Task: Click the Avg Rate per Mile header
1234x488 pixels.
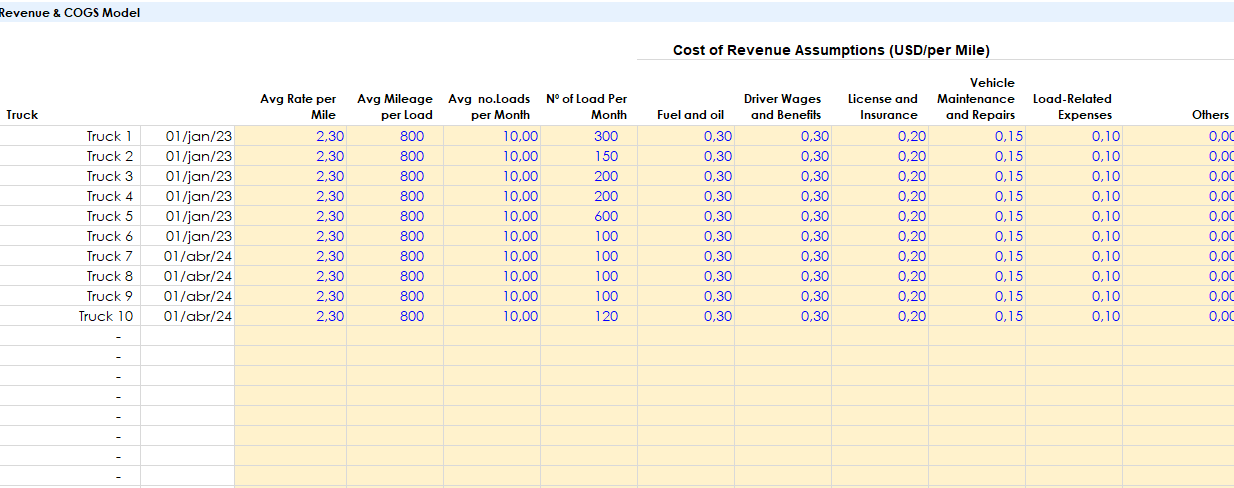Action: (x=298, y=107)
